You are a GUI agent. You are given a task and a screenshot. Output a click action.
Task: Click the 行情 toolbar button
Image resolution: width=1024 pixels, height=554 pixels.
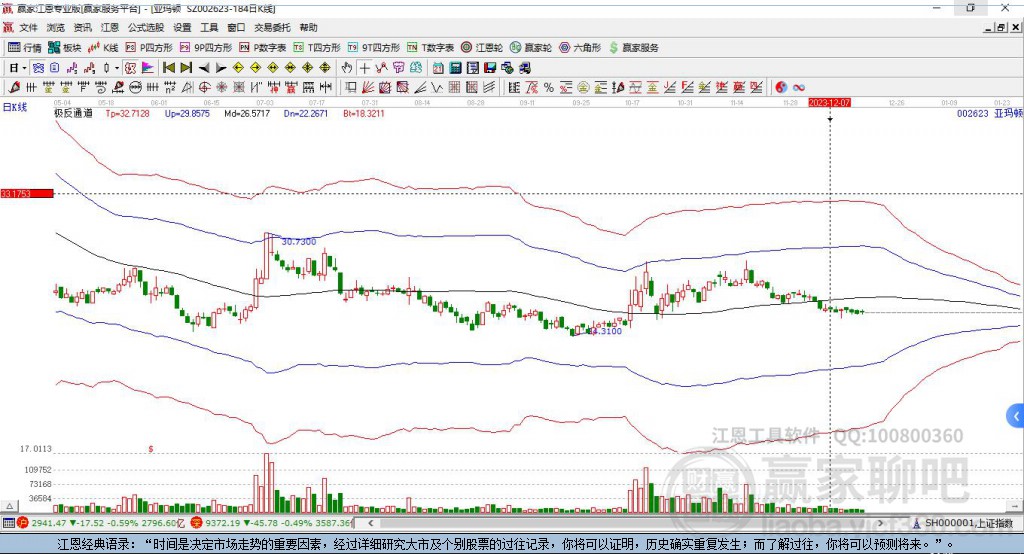[25, 48]
